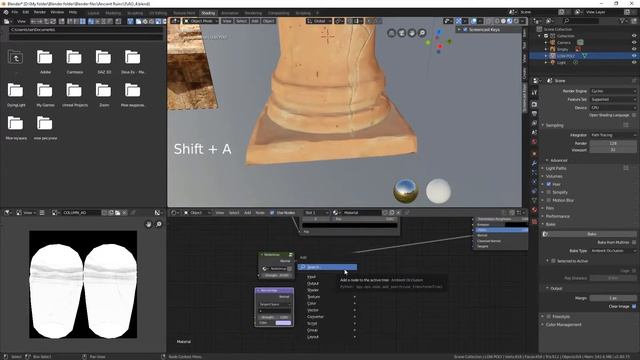Open the node editor Node menu

click(260, 213)
